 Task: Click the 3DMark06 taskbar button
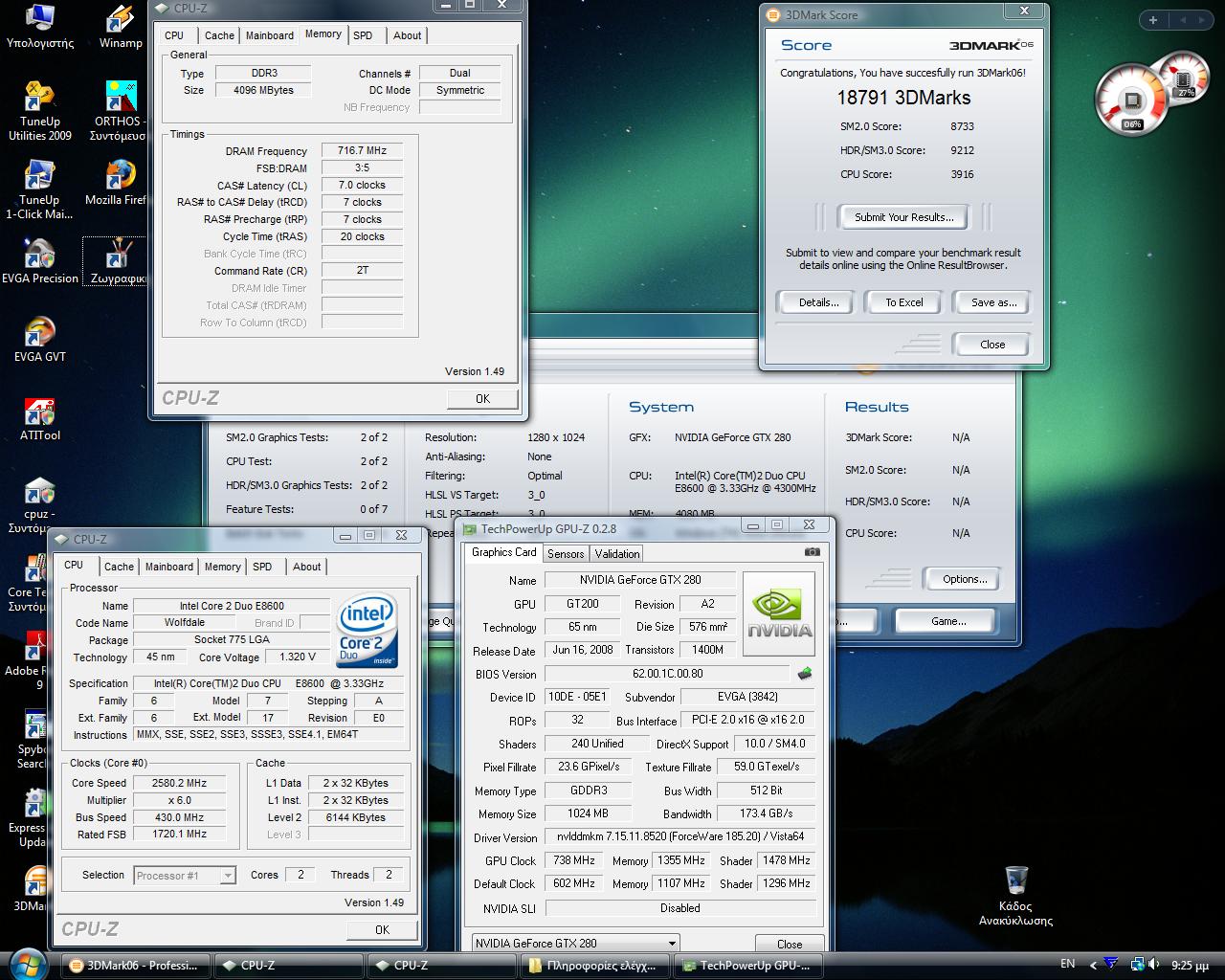point(135,965)
